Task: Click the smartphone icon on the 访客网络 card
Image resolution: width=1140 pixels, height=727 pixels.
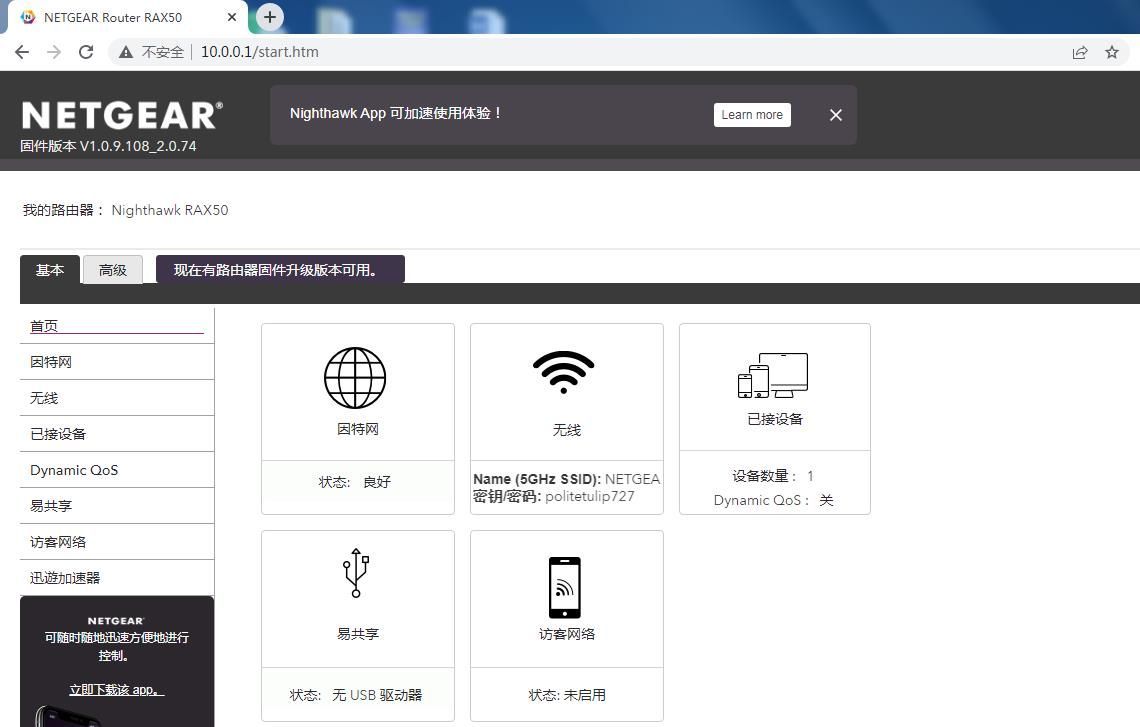Action: click(x=565, y=587)
